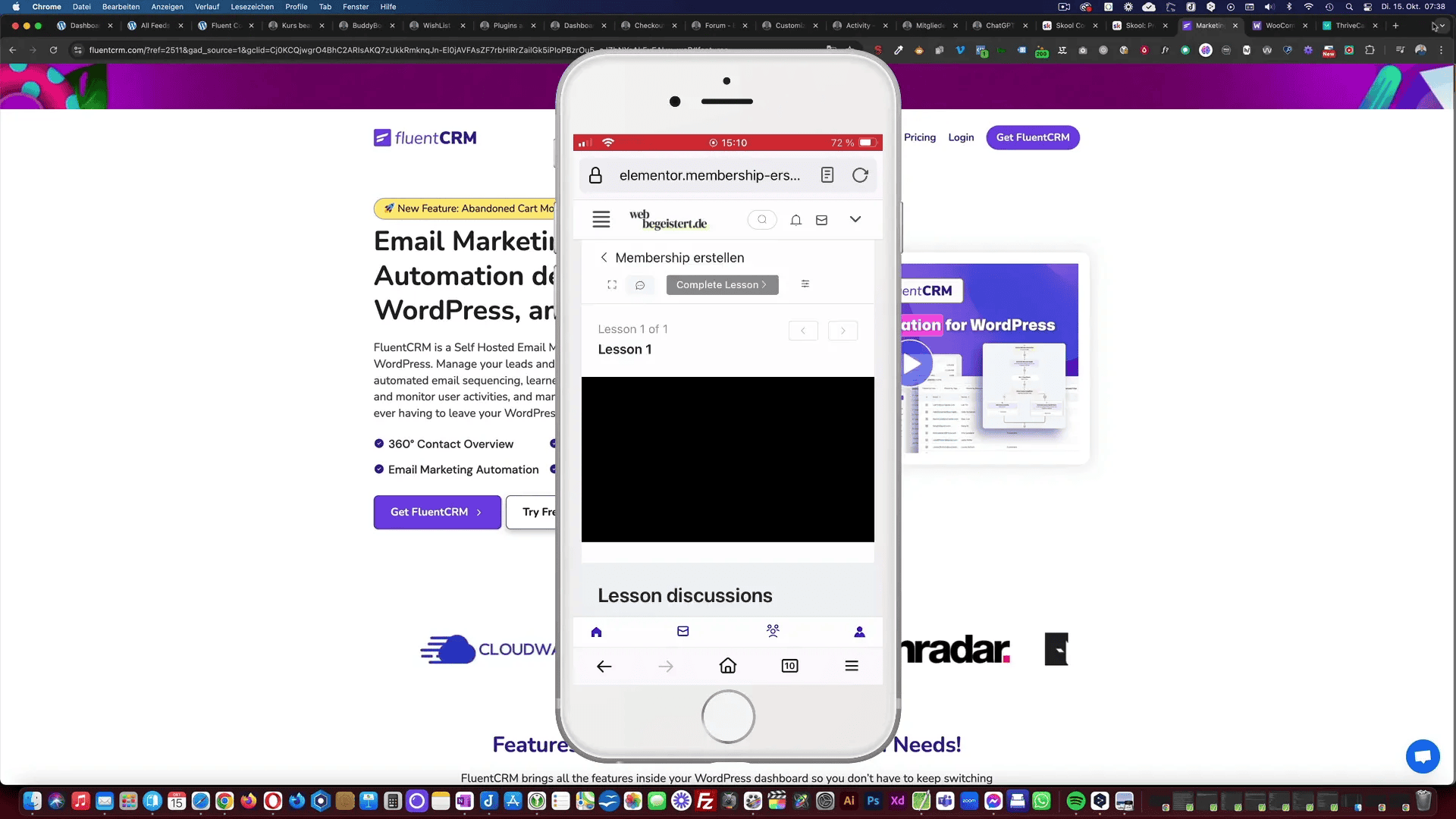Click the notifications bell icon
Image resolution: width=1456 pixels, height=819 pixels.
coord(796,219)
